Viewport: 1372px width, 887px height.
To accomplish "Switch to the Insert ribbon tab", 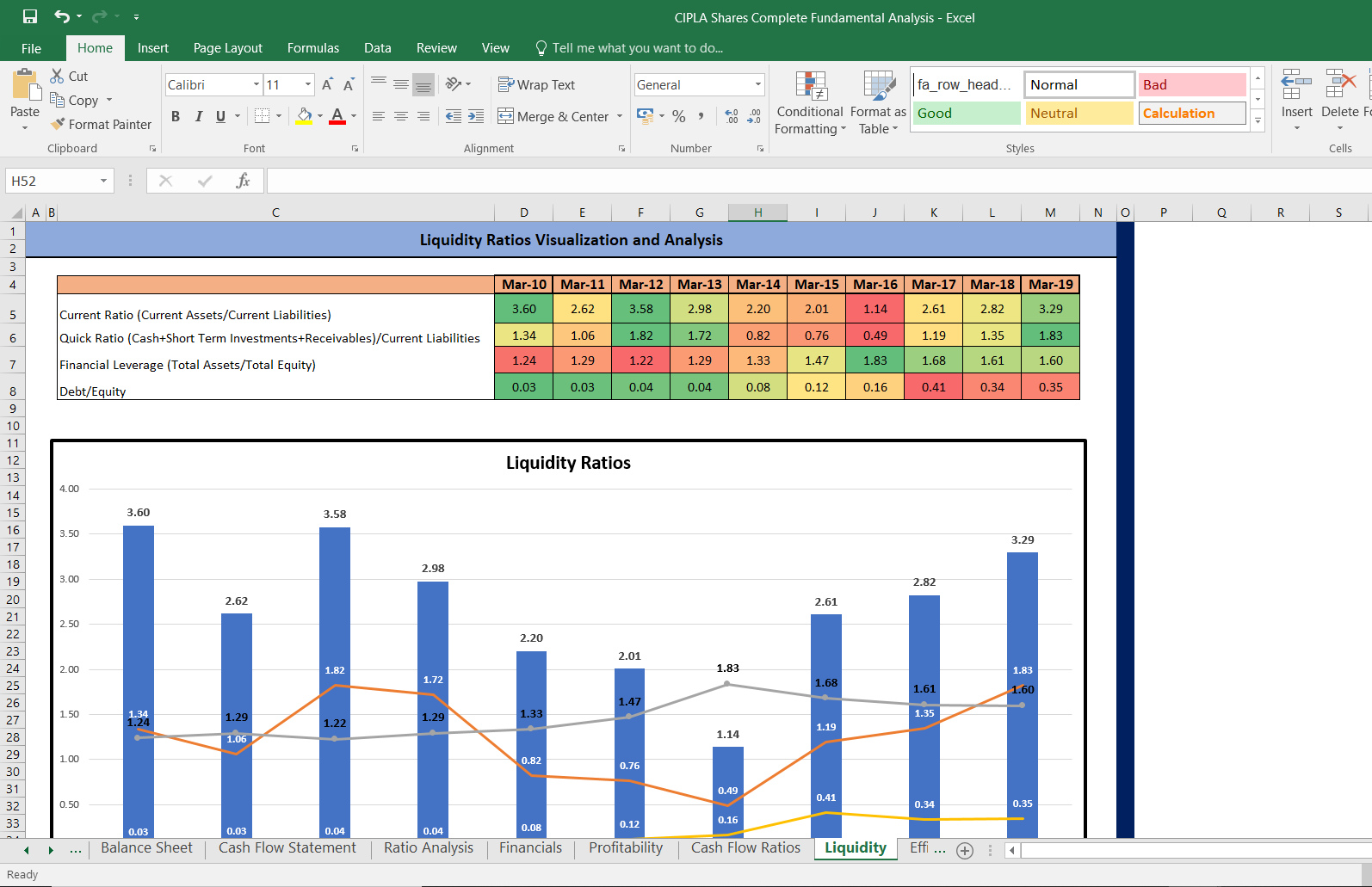I will point(153,48).
